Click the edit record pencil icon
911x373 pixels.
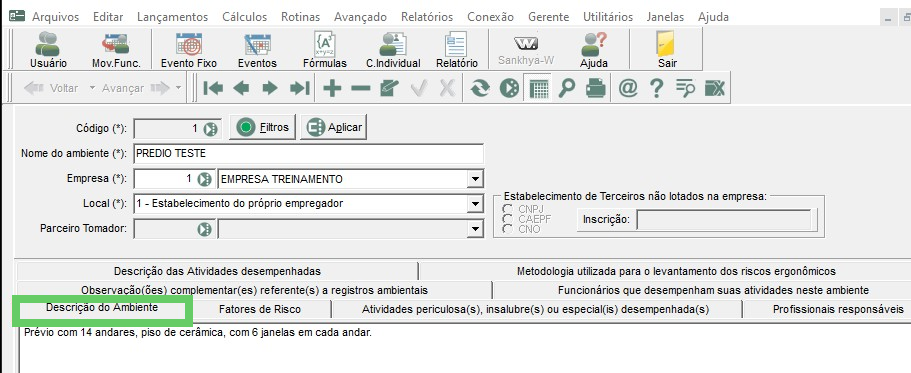pos(389,88)
